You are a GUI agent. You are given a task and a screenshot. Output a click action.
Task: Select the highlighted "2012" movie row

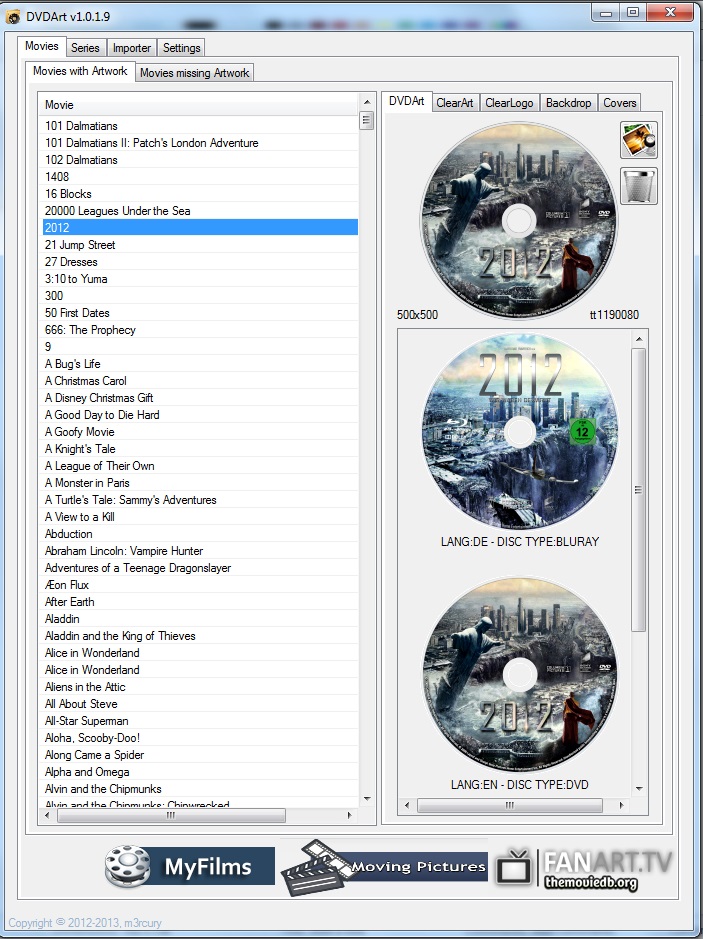(x=201, y=228)
